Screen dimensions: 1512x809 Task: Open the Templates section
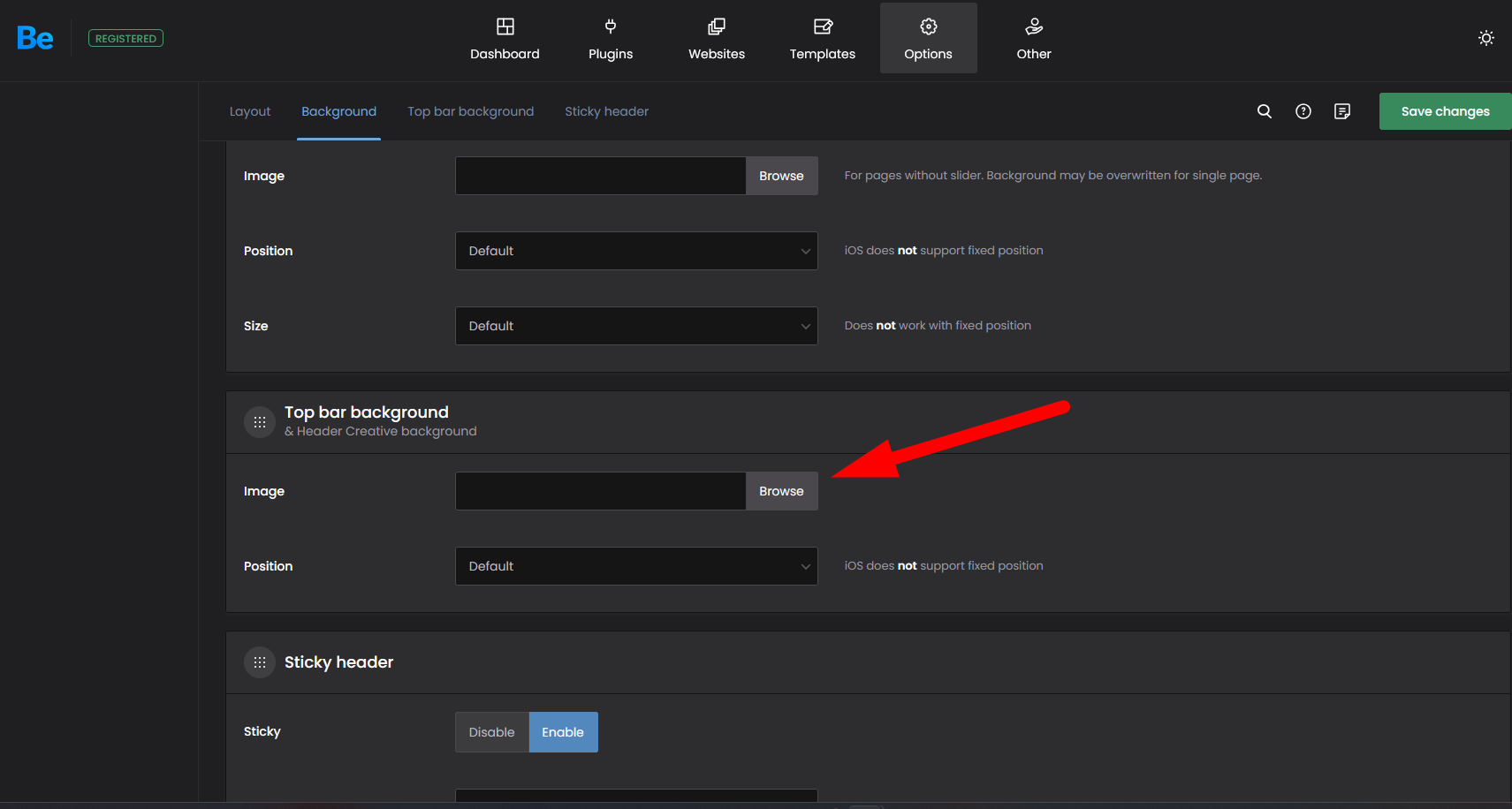click(x=822, y=39)
